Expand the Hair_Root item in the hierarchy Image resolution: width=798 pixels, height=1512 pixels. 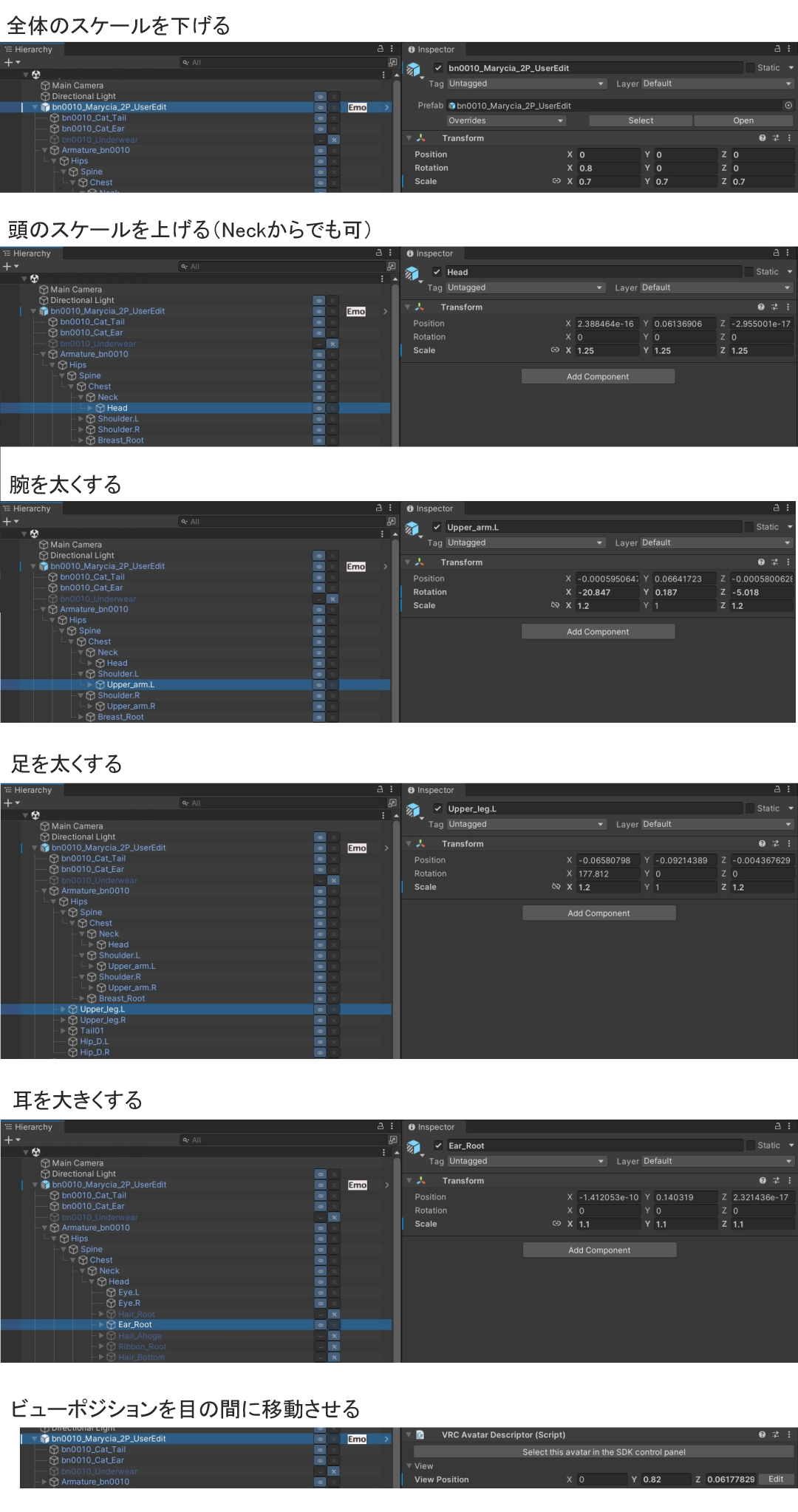(101, 1314)
